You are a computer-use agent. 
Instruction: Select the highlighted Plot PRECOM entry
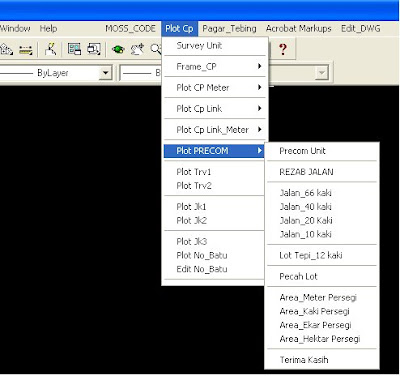pyautogui.click(x=214, y=151)
